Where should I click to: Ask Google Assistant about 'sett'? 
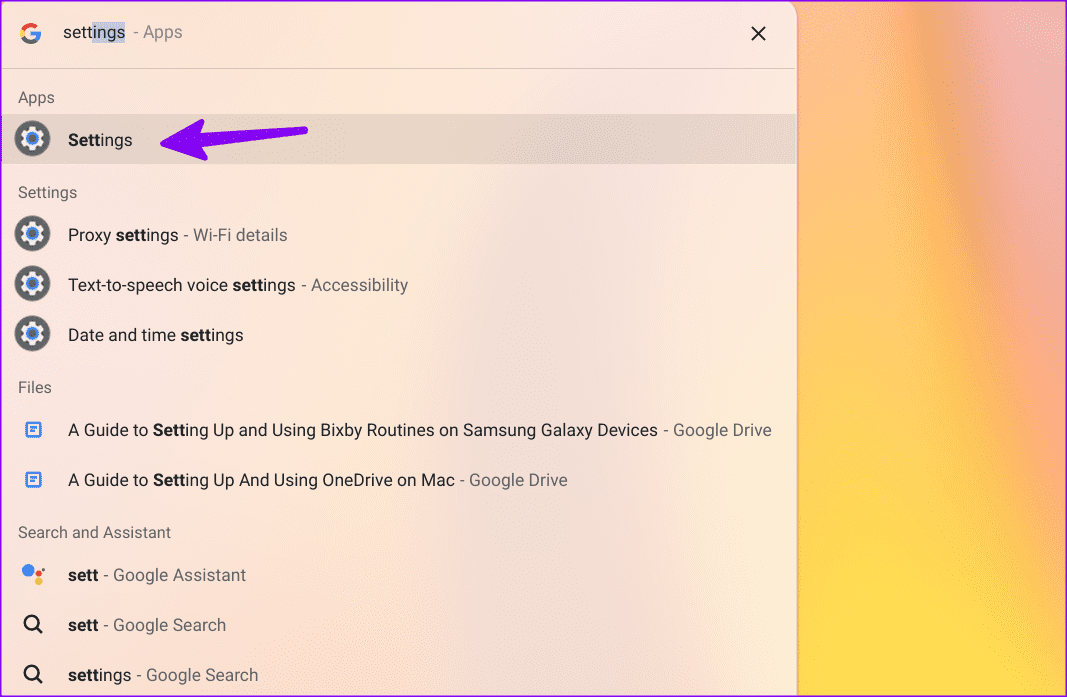398,575
